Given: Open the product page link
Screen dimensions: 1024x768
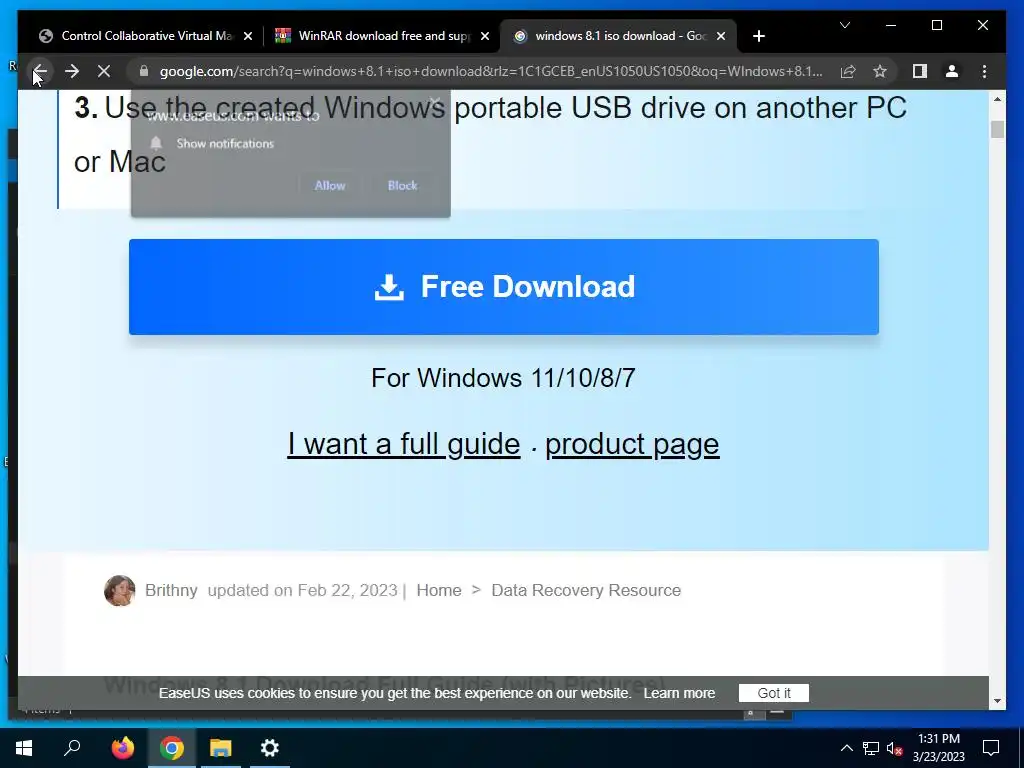Looking at the screenshot, I should click(632, 444).
